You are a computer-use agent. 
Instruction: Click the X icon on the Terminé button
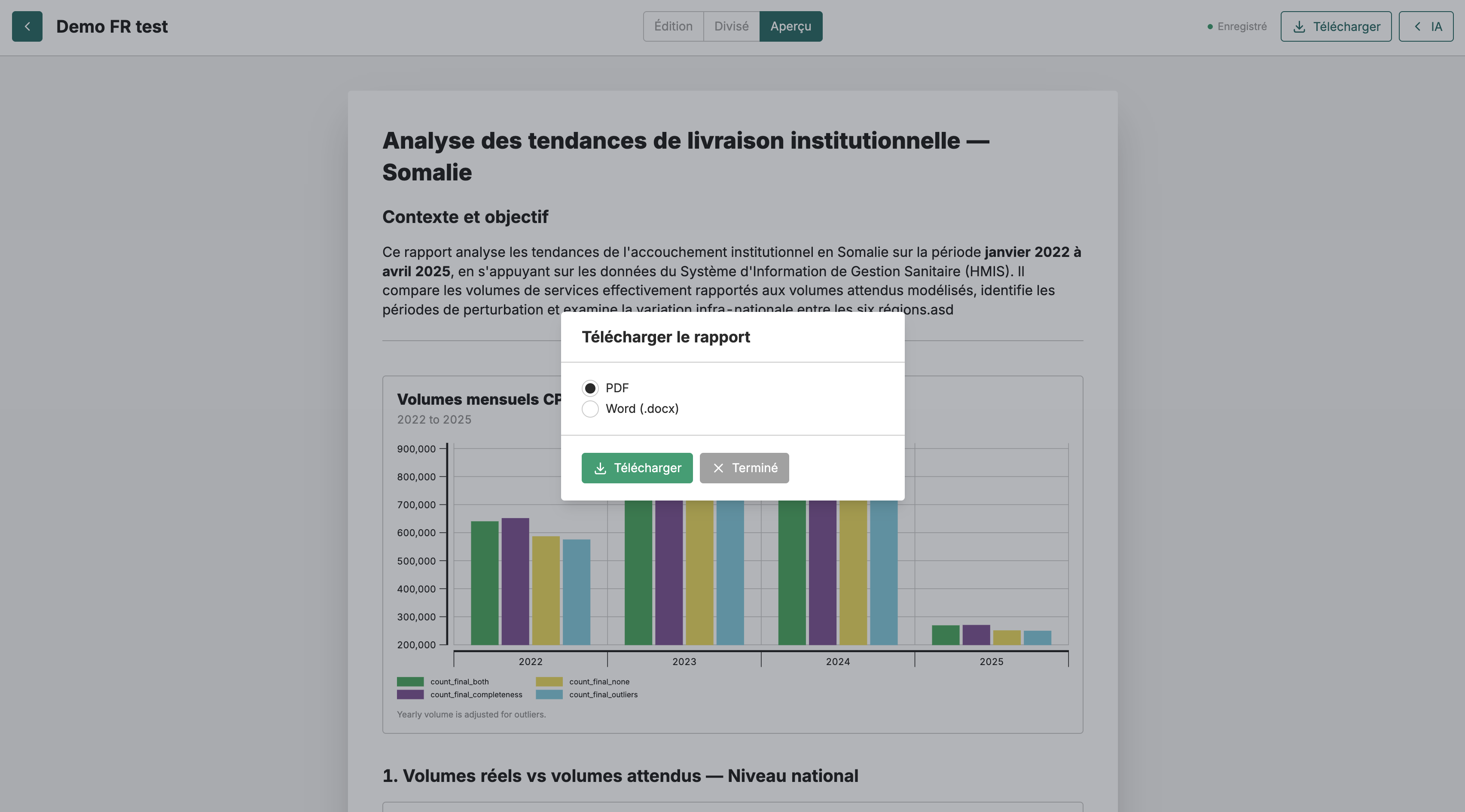pyautogui.click(x=718, y=468)
